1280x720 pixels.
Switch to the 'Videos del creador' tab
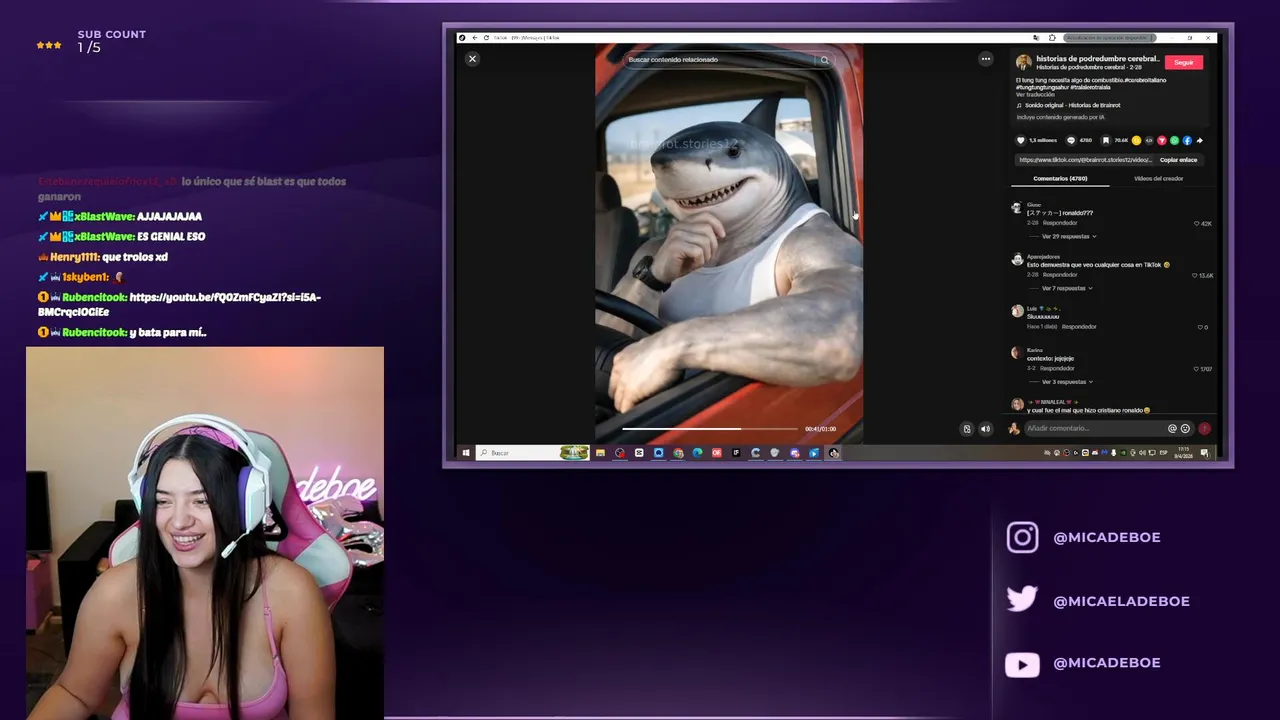click(x=1158, y=178)
